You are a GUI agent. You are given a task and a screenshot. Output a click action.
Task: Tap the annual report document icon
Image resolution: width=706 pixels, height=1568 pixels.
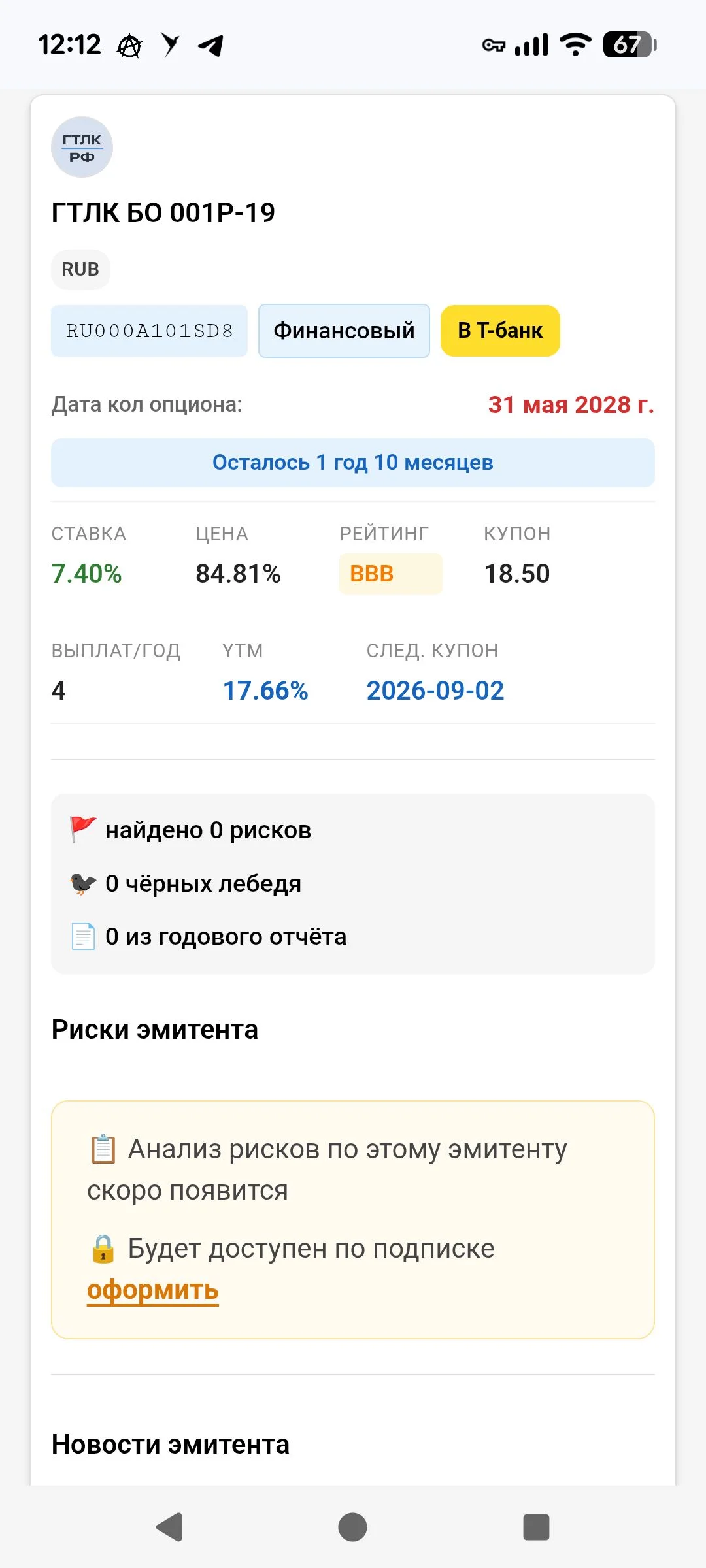(x=83, y=936)
